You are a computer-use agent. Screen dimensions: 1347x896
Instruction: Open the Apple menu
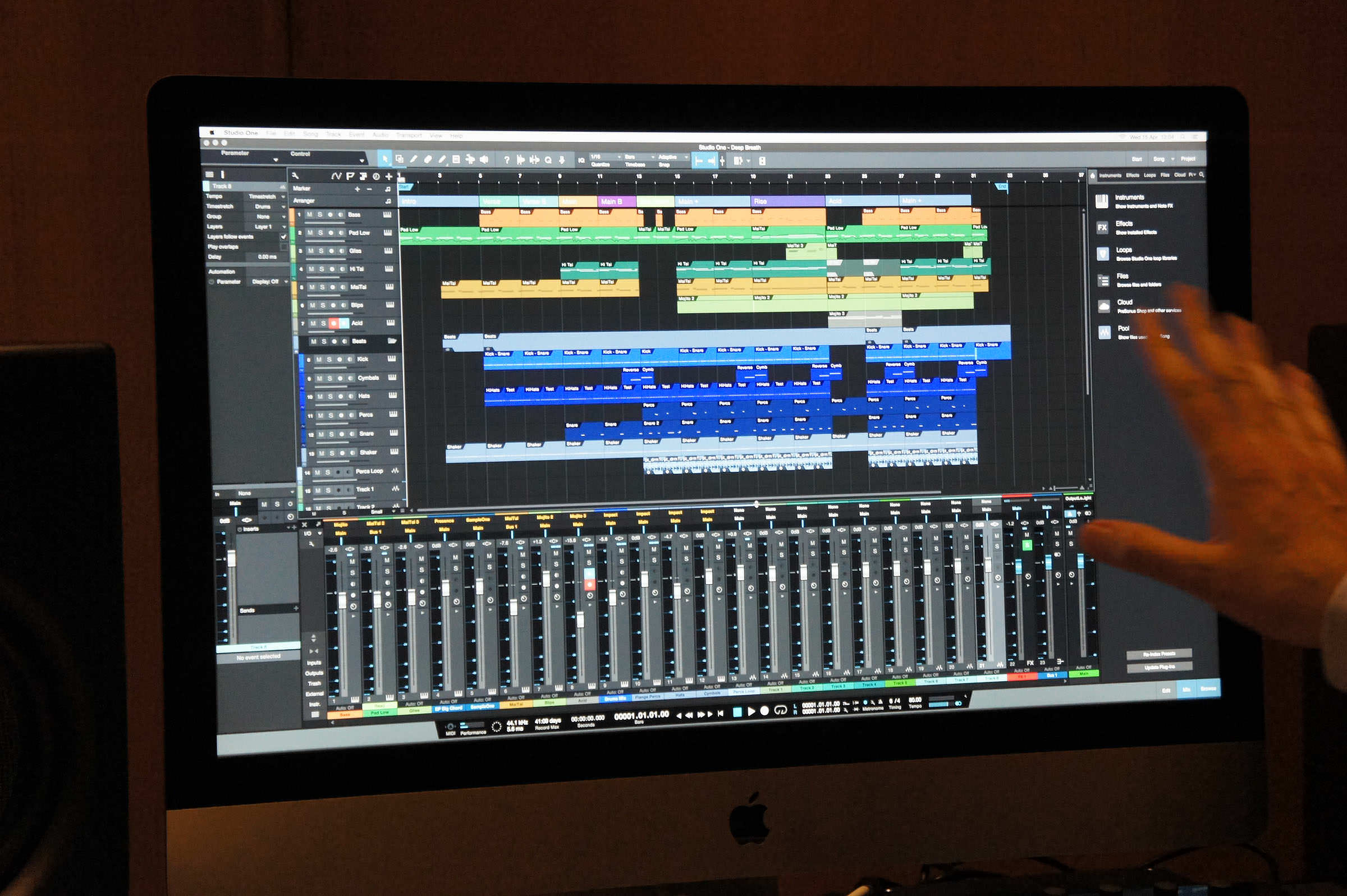click(212, 132)
